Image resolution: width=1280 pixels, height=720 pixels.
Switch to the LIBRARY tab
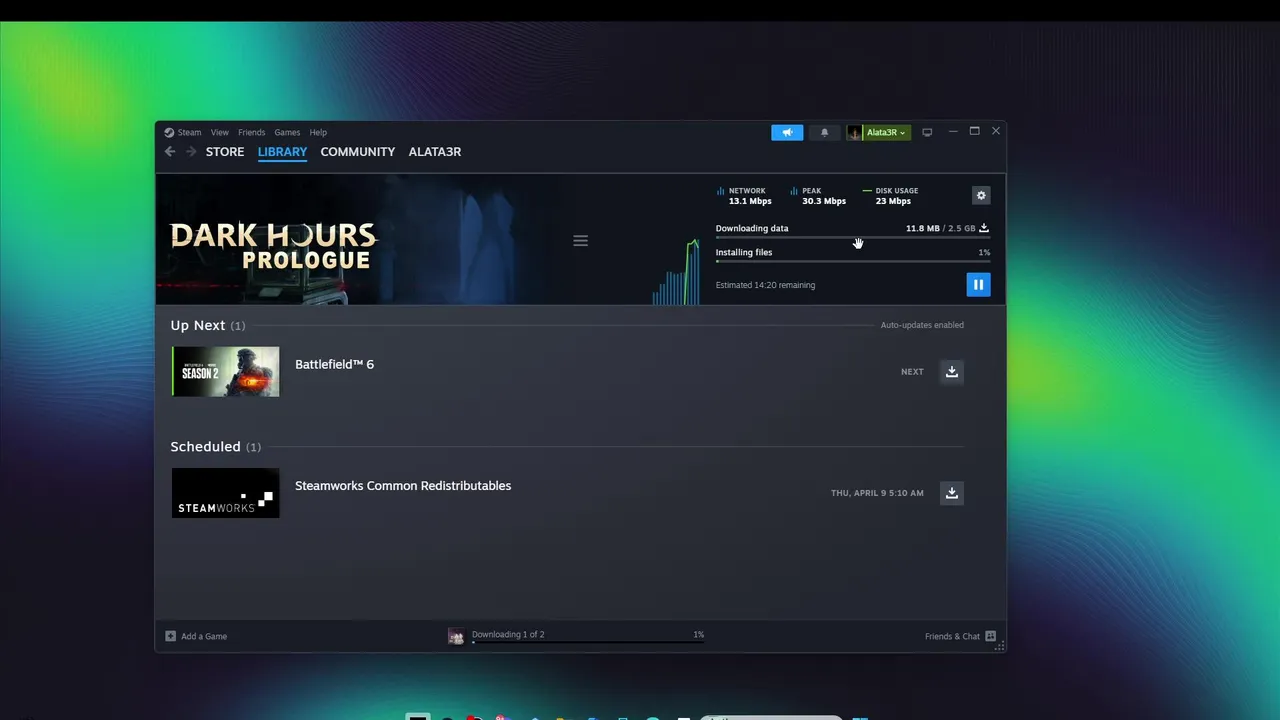pyautogui.click(x=282, y=152)
